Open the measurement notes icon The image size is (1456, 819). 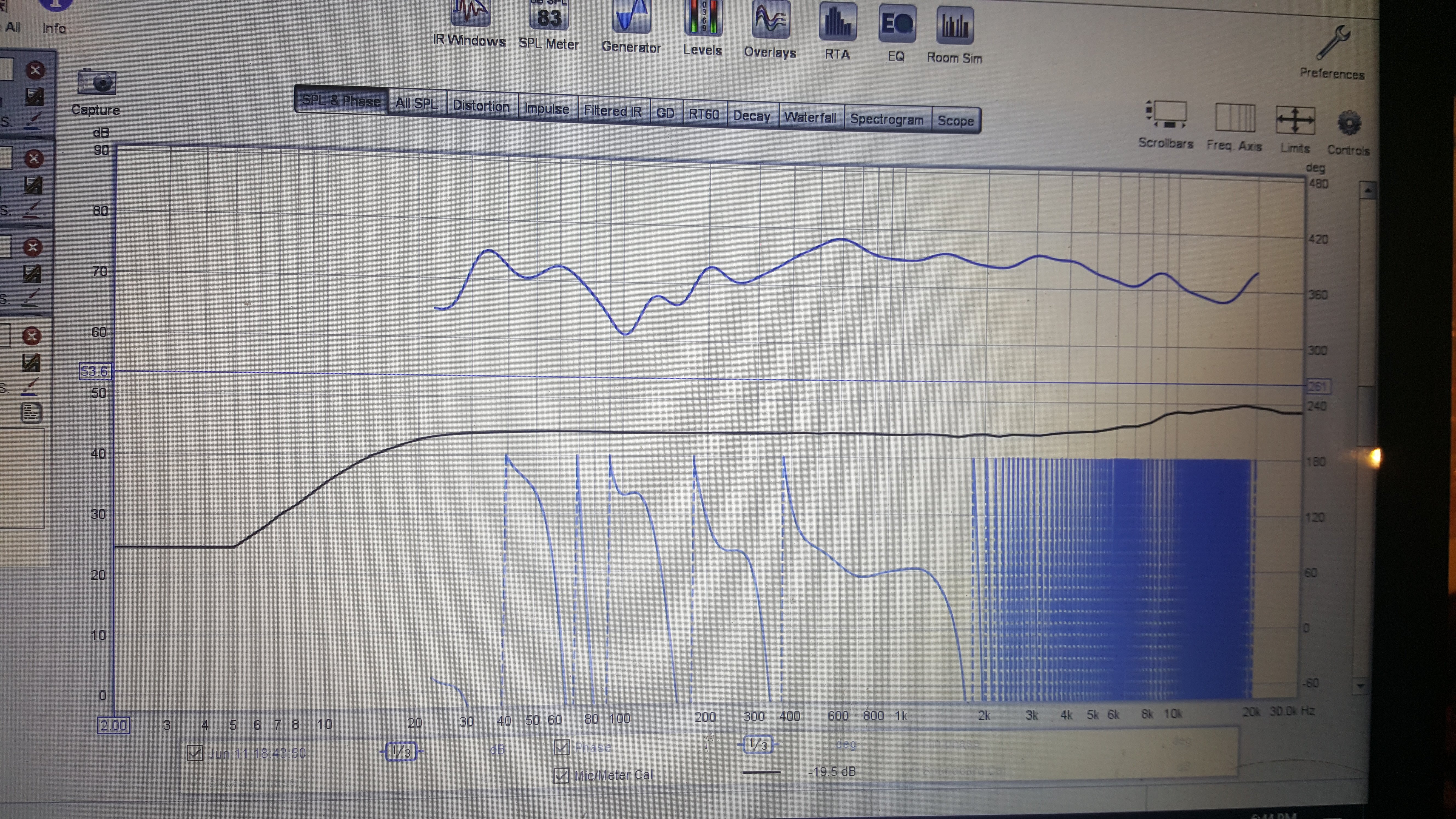click(31, 413)
